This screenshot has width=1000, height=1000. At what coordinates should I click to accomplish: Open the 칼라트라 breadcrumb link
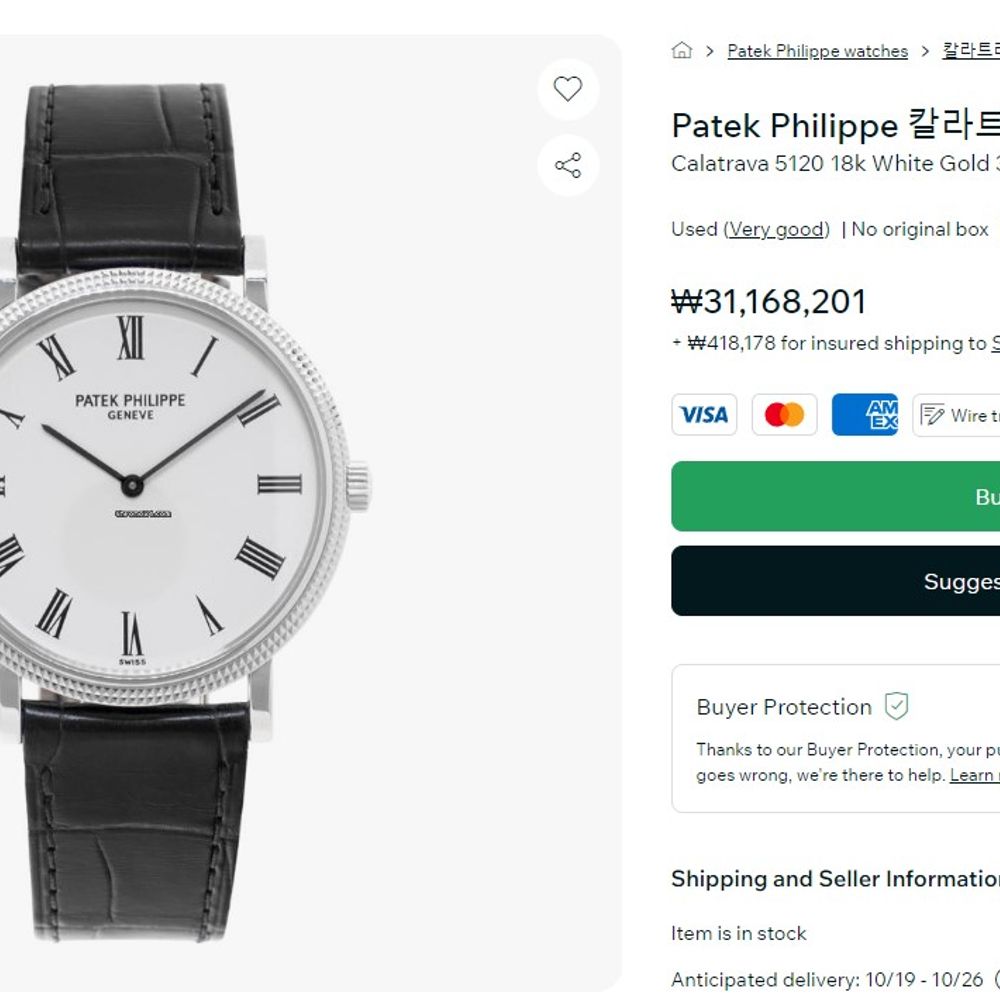[x=971, y=51]
